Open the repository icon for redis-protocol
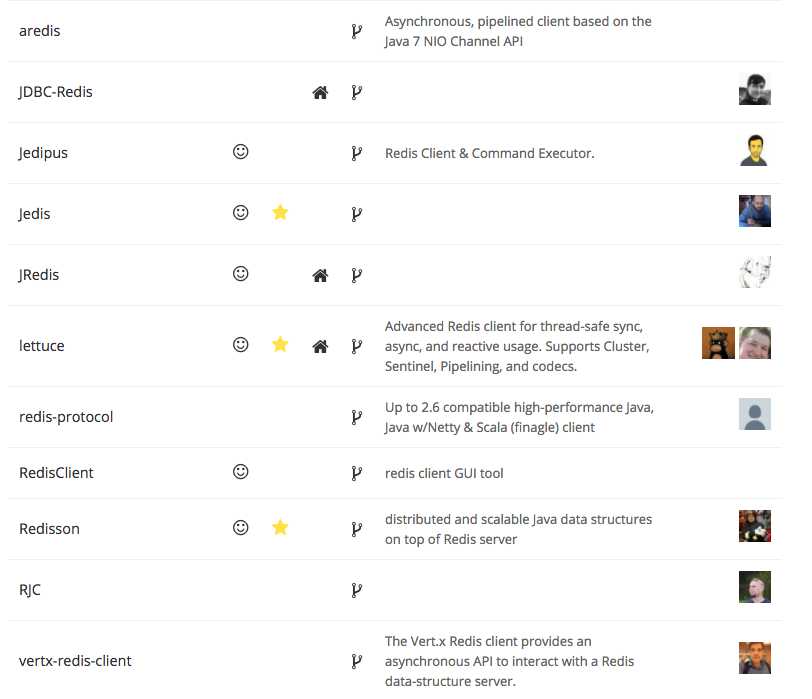Image resolution: width=812 pixels, height=699 pixels. 356,417
